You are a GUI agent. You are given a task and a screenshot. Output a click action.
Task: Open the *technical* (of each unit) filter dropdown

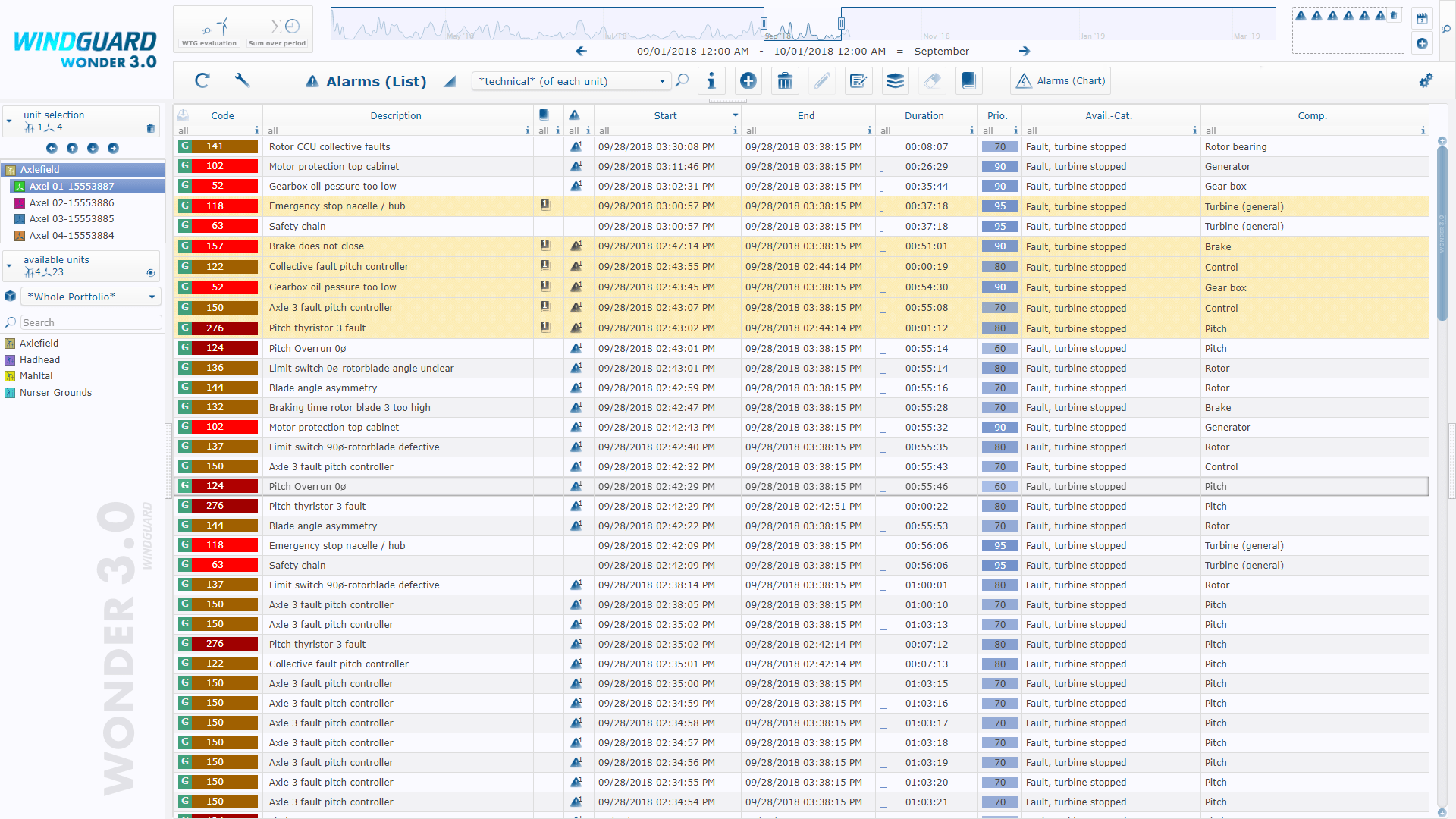point(661,80)
